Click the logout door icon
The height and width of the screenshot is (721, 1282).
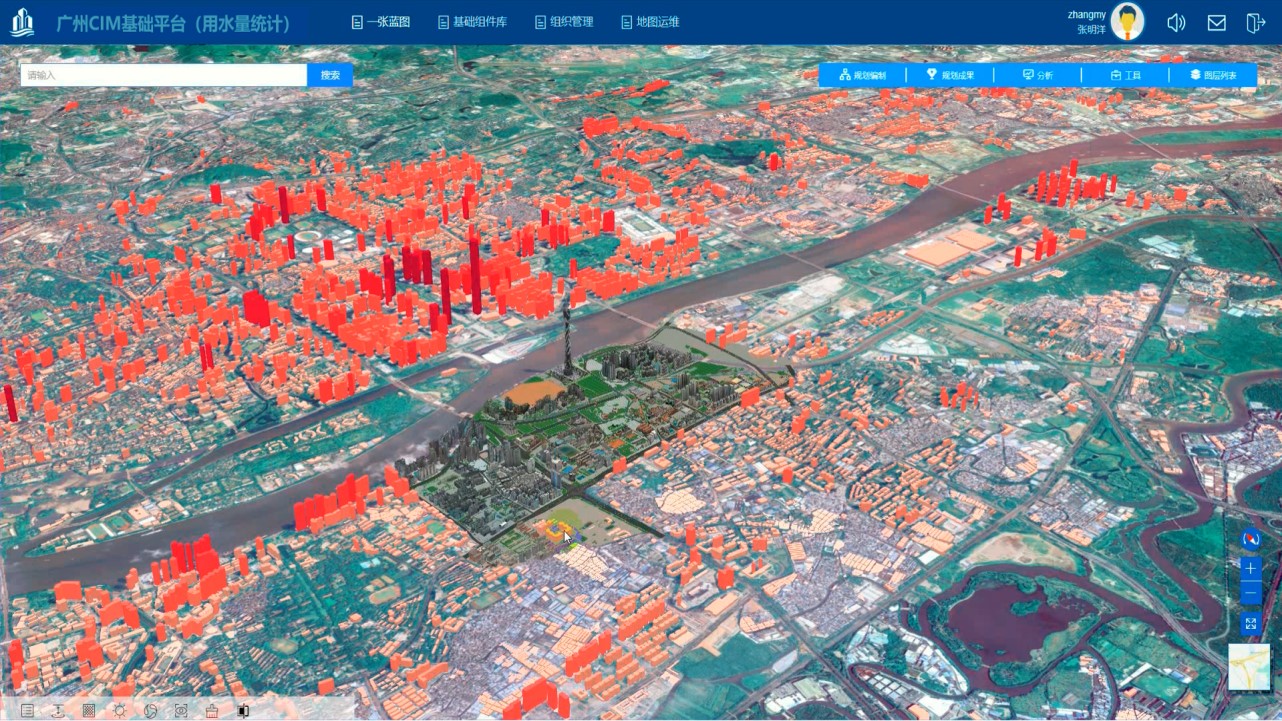point(1255,23)
